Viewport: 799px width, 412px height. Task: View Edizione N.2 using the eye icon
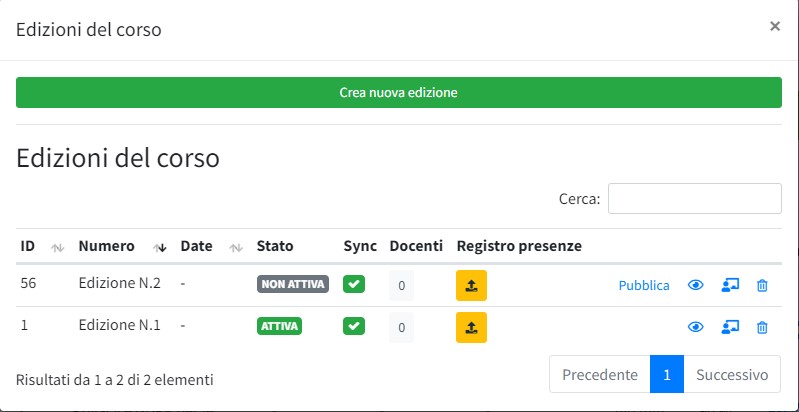pos(696,285)
